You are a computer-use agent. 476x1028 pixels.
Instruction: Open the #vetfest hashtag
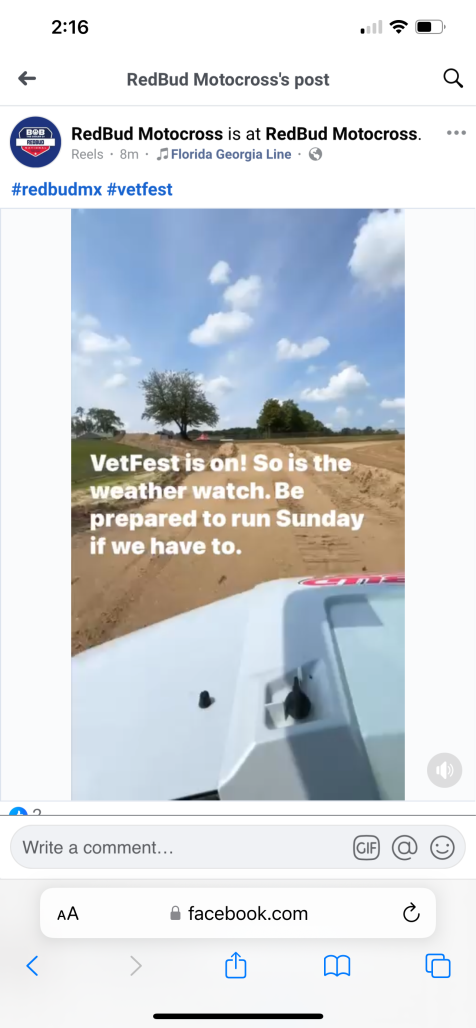coord(140,190)
